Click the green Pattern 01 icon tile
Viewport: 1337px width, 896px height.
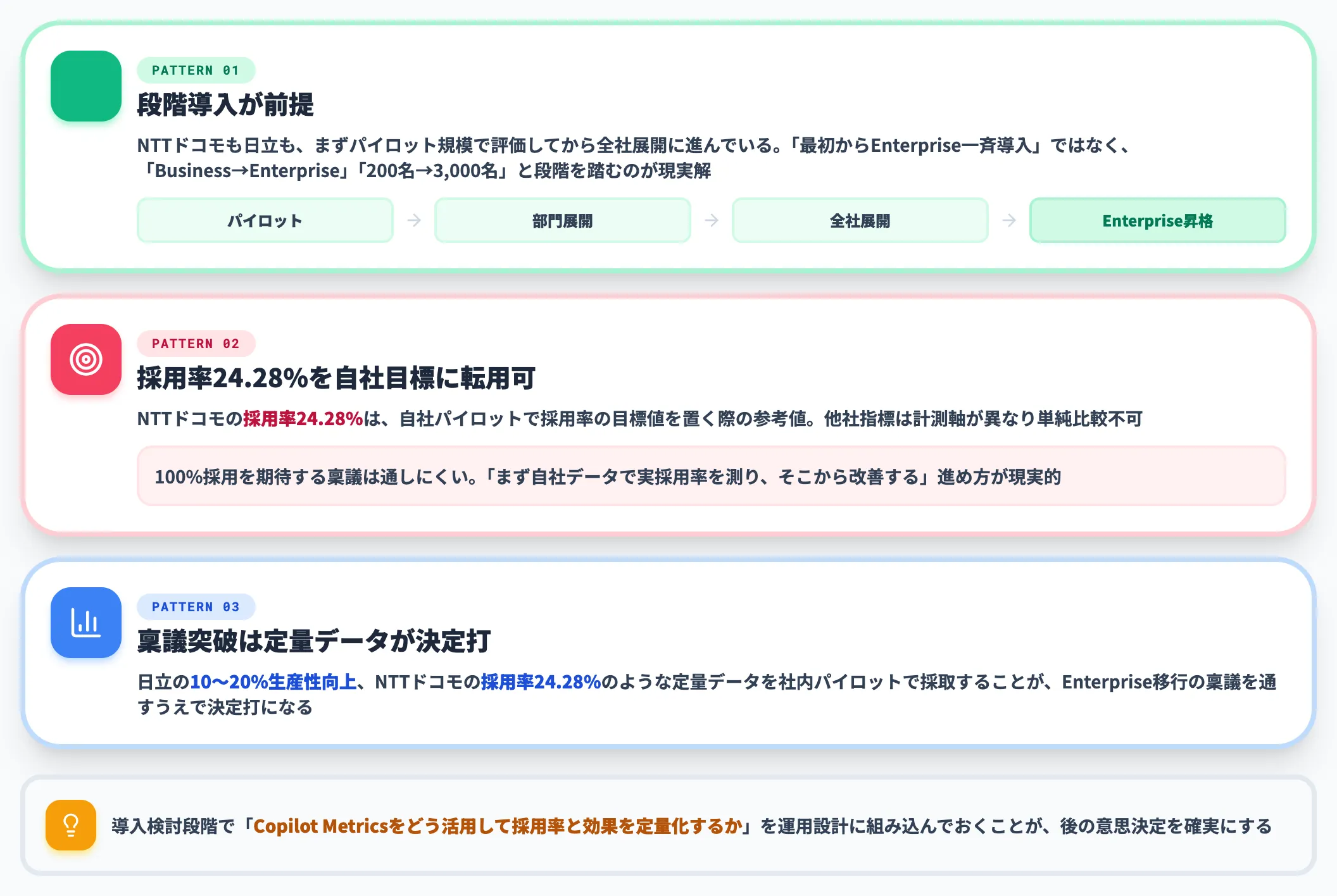tap(86, 86)
